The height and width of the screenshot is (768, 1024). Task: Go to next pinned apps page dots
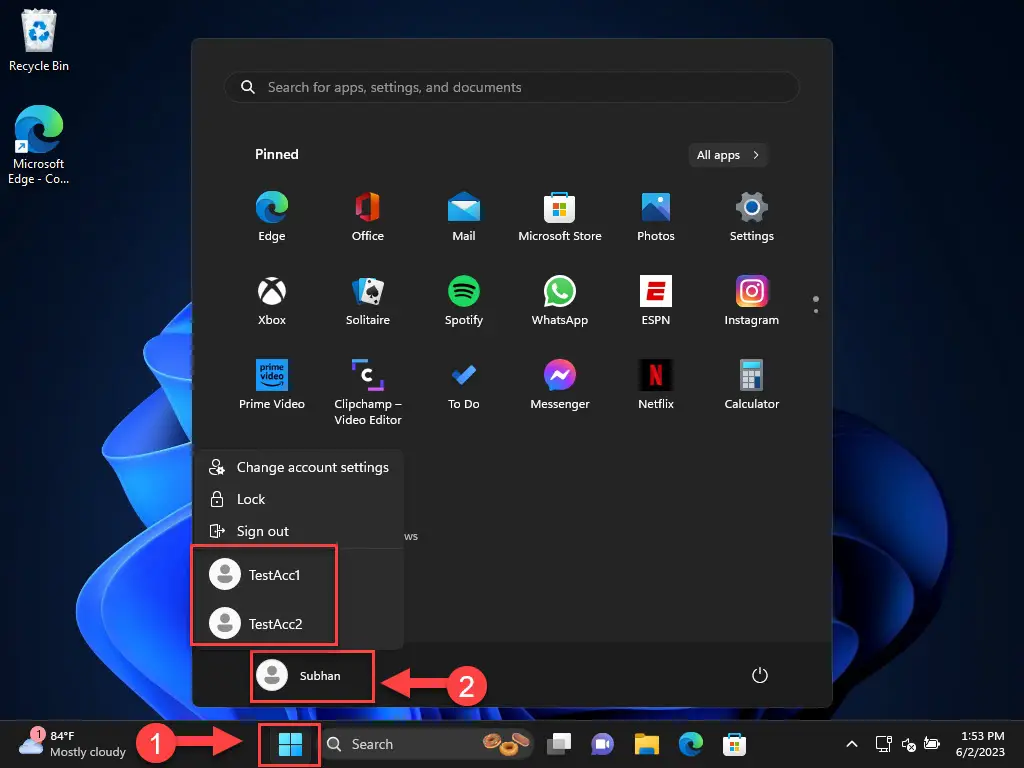[816, 304]
